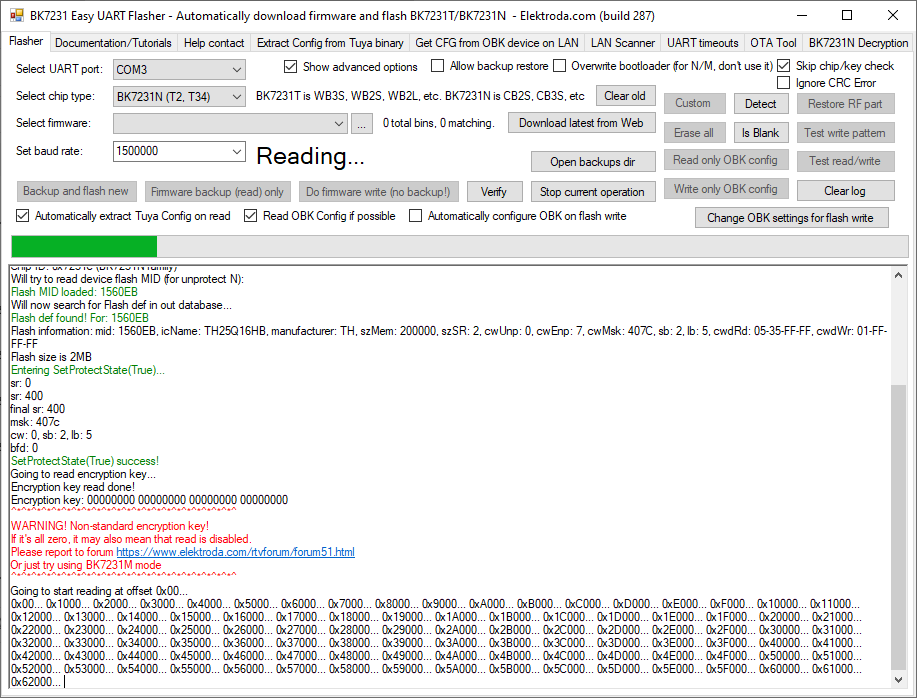
Task: Click 'Or just try using BK7231M mode' text
Action: pyautogui.click(x=86, y=565)
